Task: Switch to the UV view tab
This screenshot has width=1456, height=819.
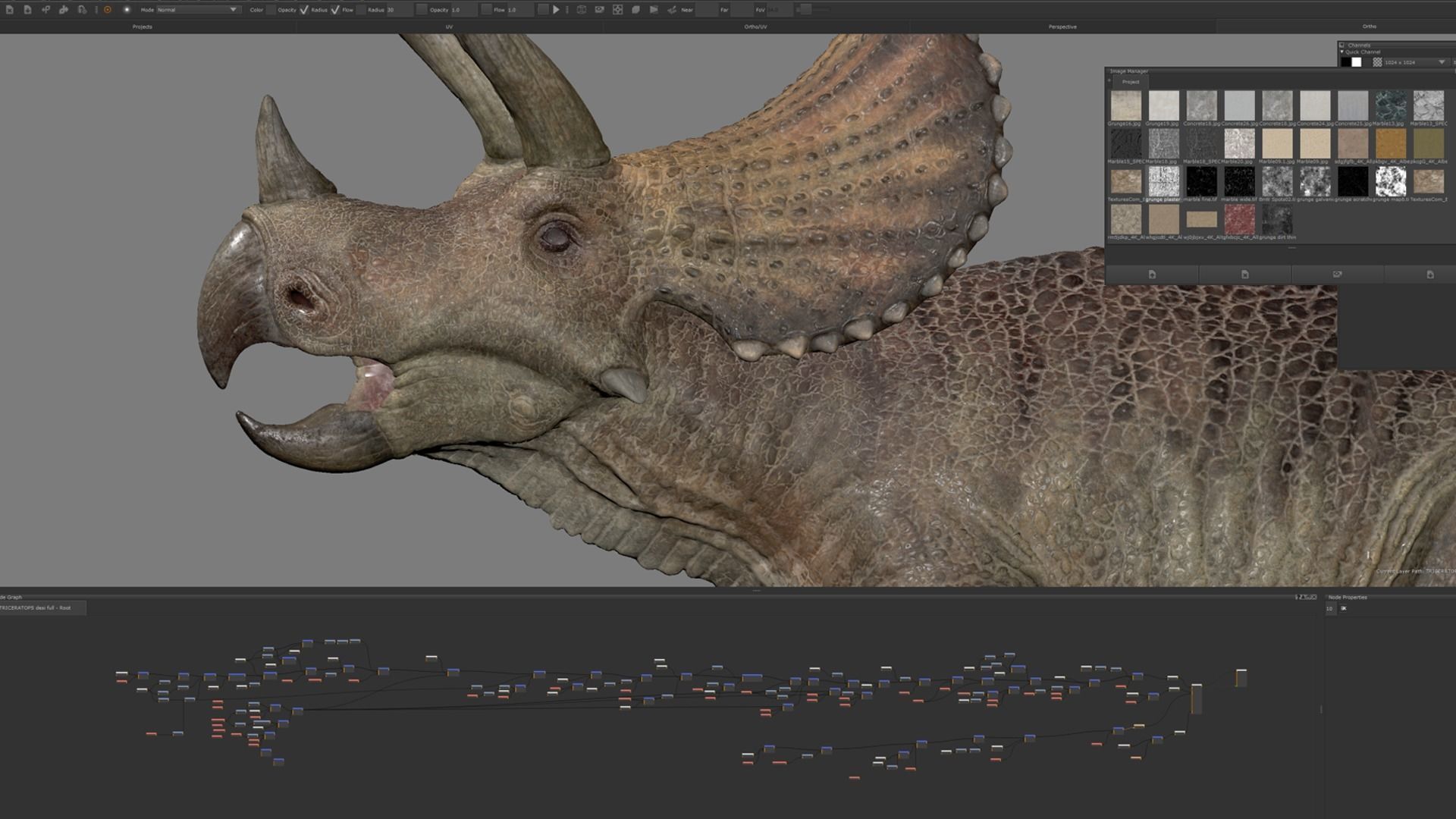Action: [x=449, y=27]
